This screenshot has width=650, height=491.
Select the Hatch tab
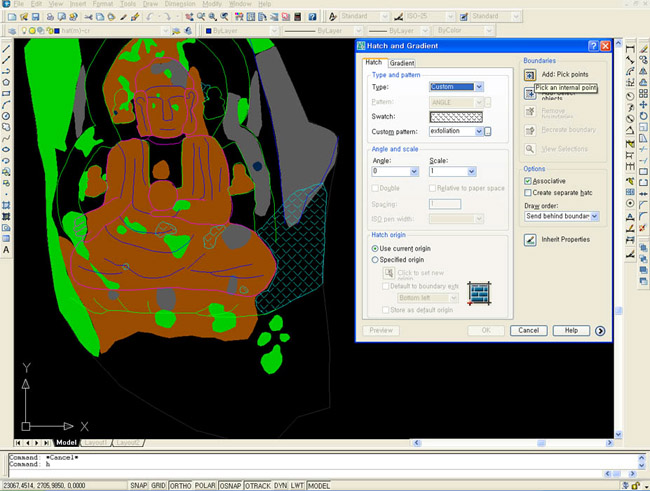tap(374, 62)
